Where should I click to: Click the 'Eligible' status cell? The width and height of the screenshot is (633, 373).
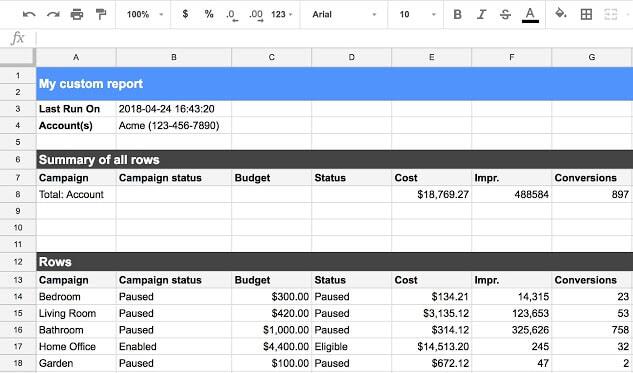click(351, 346)
